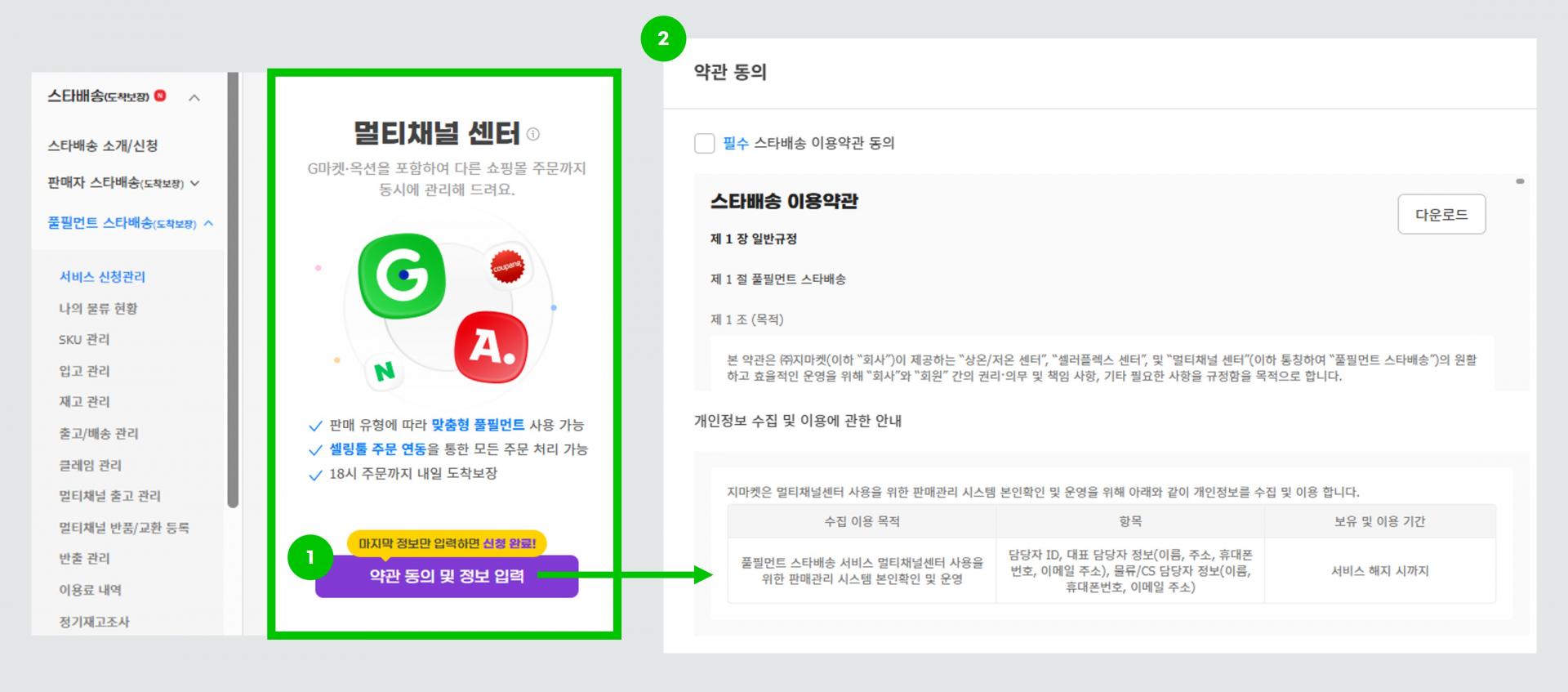Image resolution: width=1568 pixels, height=692 pixels.
Task: Open 멀티채널 반품/교환 등록 menu item
Action: (124, 528)
